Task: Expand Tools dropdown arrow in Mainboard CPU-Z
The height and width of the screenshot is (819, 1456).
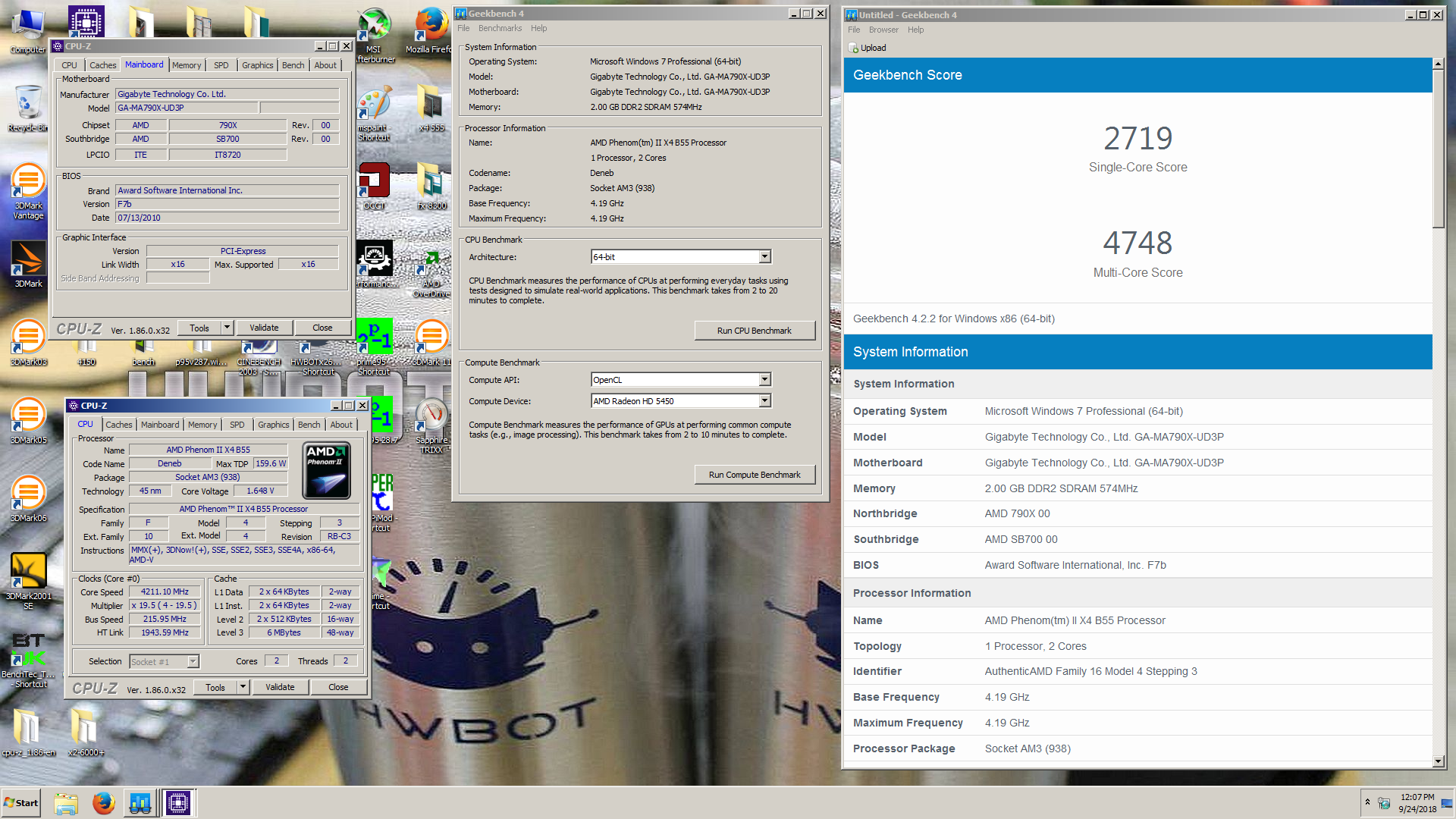Action: (227, 328)
